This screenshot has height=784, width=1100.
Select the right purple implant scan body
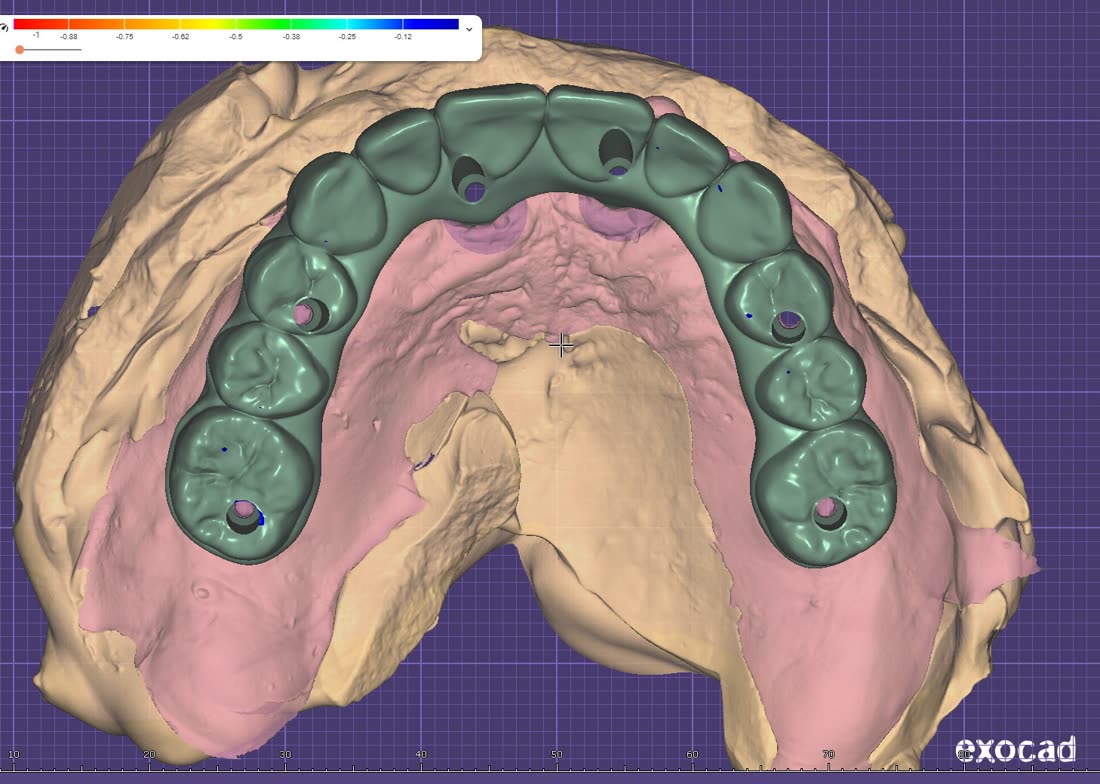(616, 218)
